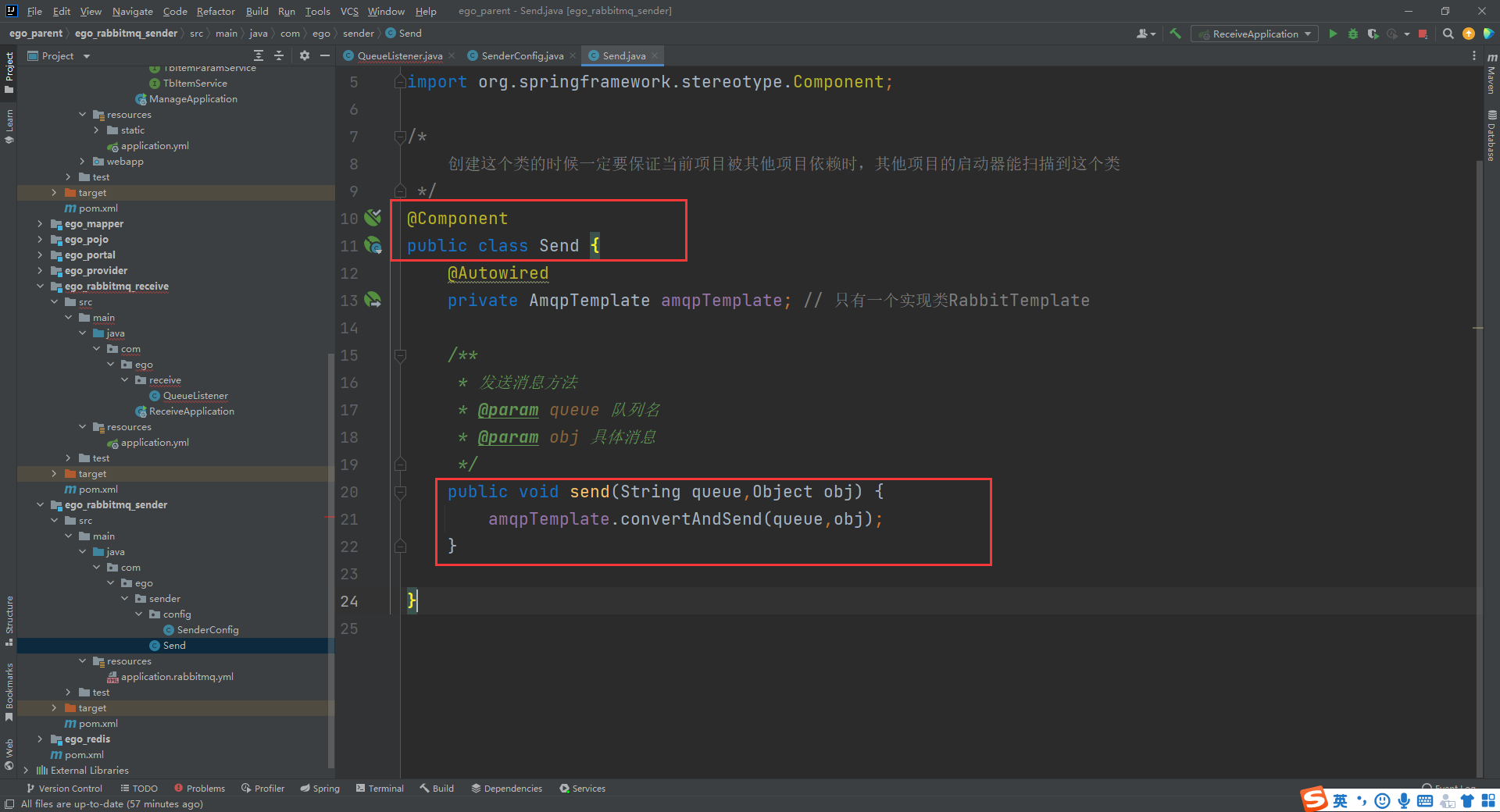The image size is (1500, 812).
Task: Open the Terminal tool window
Action: [x=380, y=789]
